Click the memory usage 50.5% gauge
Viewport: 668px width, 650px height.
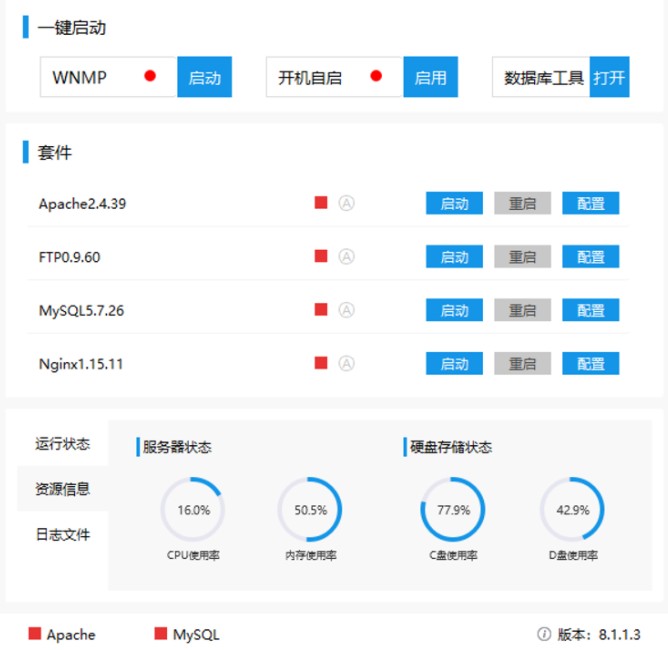tap(310, 509)
